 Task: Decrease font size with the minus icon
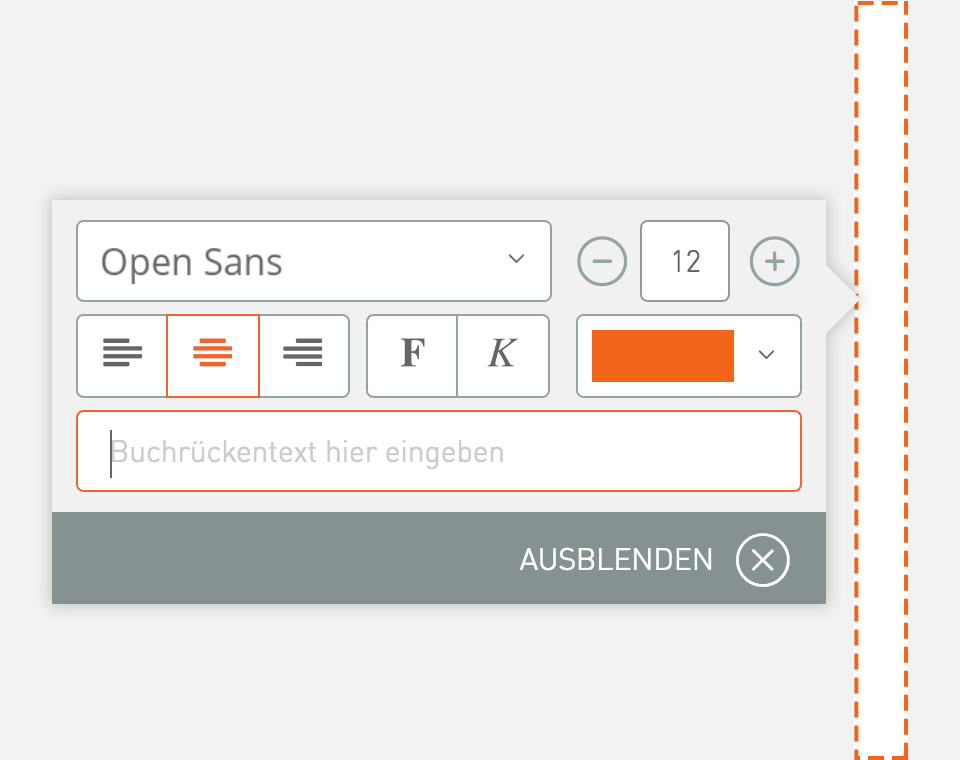(x=601, y=261)
